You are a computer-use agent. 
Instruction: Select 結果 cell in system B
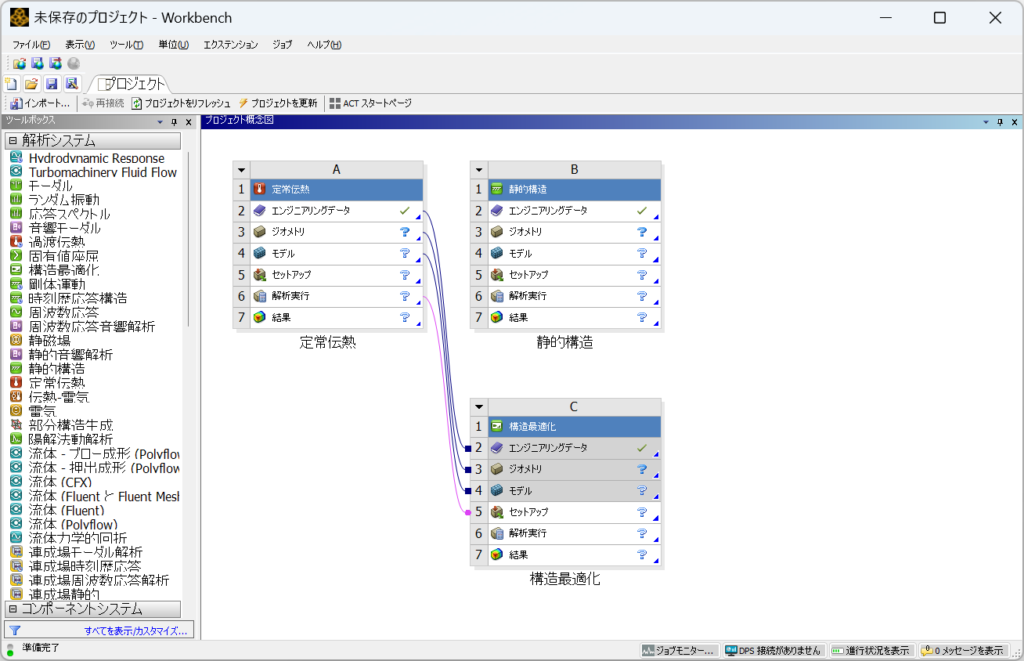[574, 317]
